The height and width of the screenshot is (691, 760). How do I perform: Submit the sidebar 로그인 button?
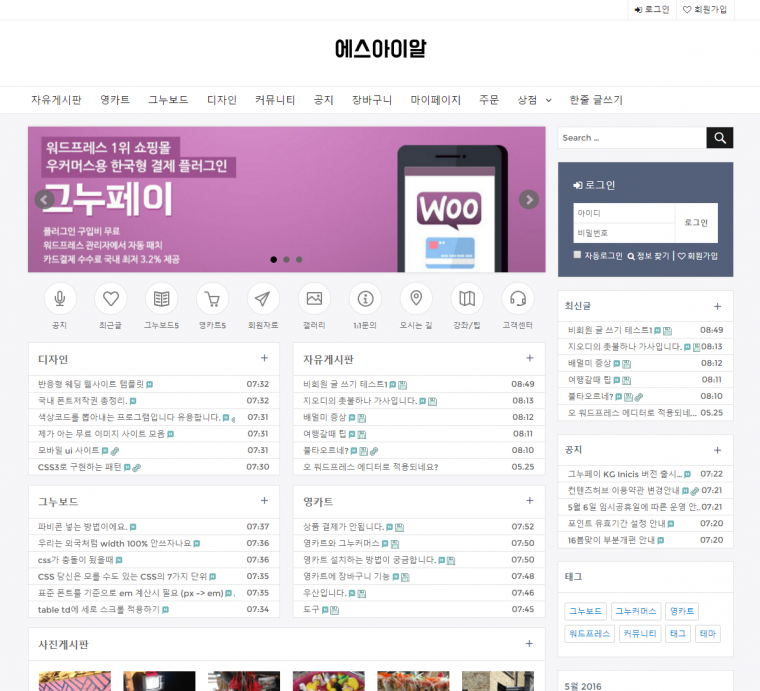click(x=696, y=222)
